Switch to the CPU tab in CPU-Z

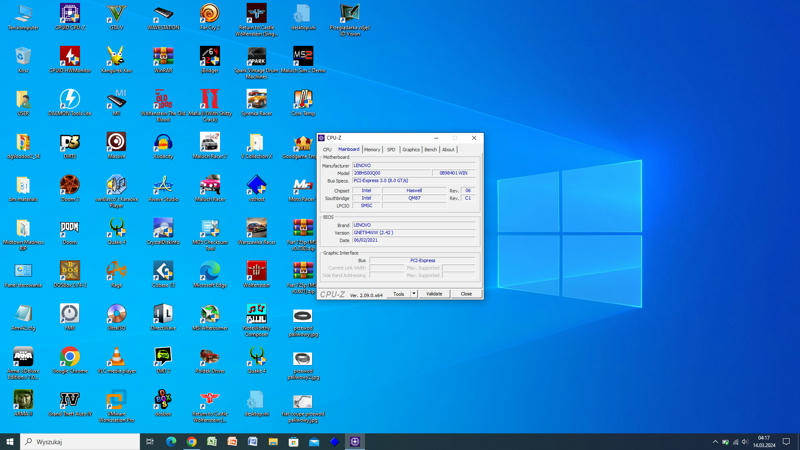327,149
